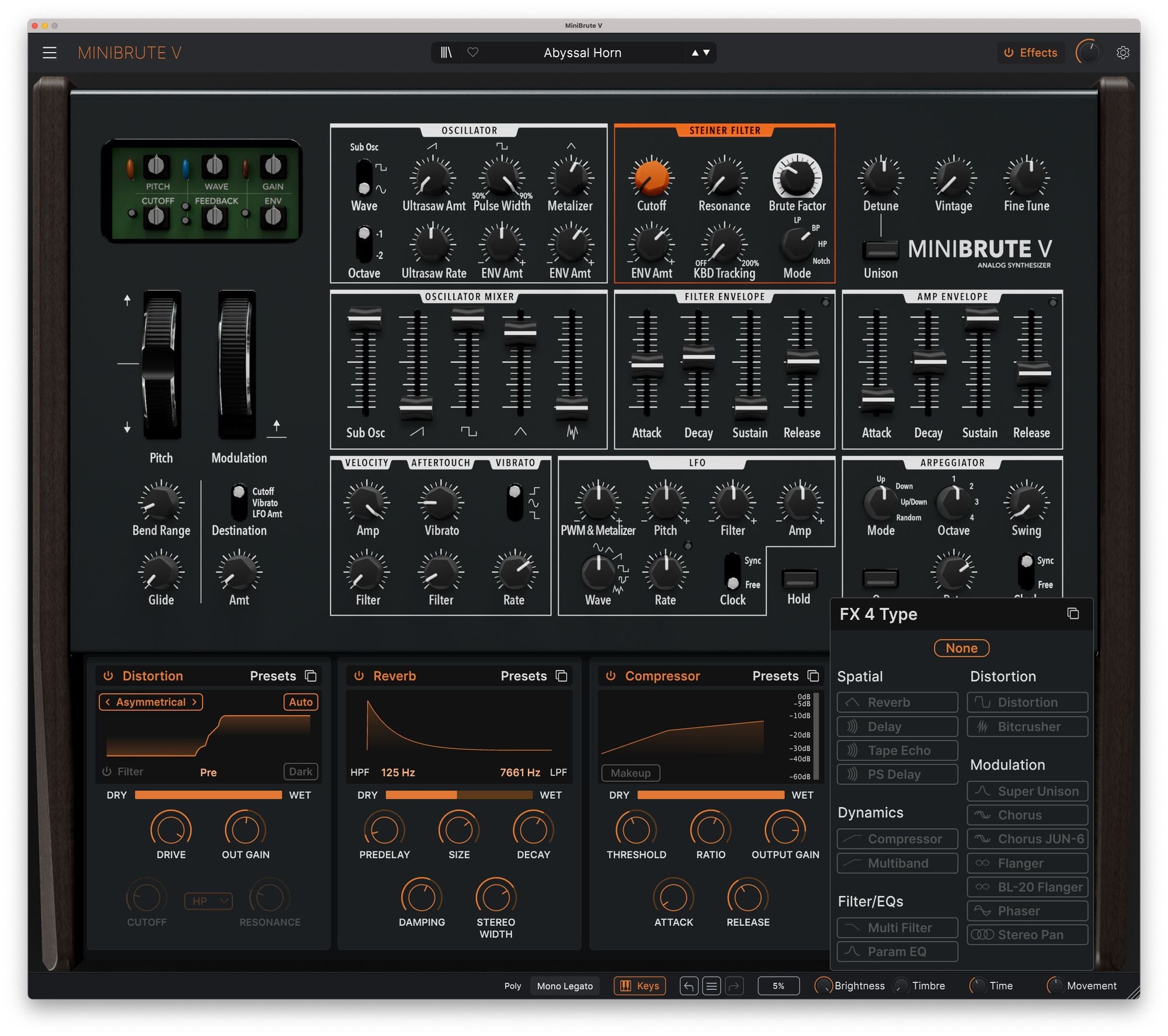Toggle the Unison switch
The height and width of the screenshot is (1036, 1168).
pyautogui.click(x=881, y=251)
